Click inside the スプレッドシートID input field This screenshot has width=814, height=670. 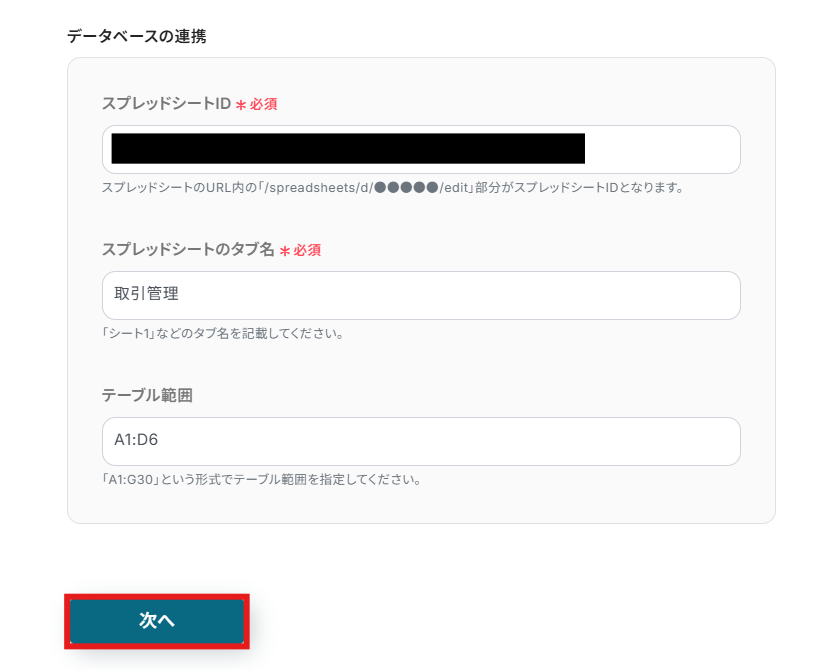[x=420, y=149]
